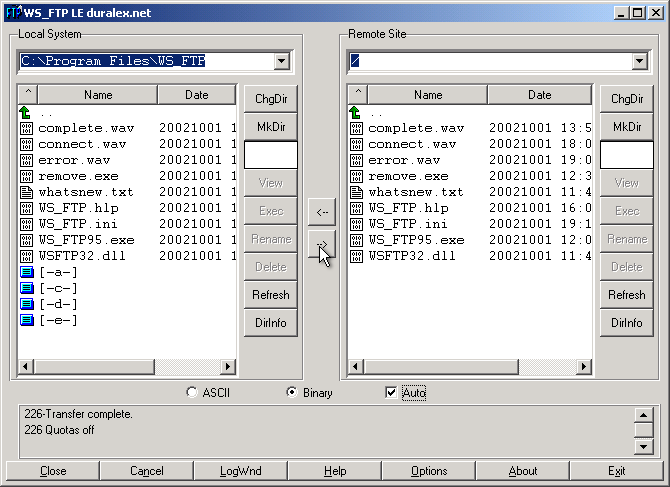Select the local drive [-e-] icon
Viewport: 670px width, 487px height.
click(x=26, y=320)
